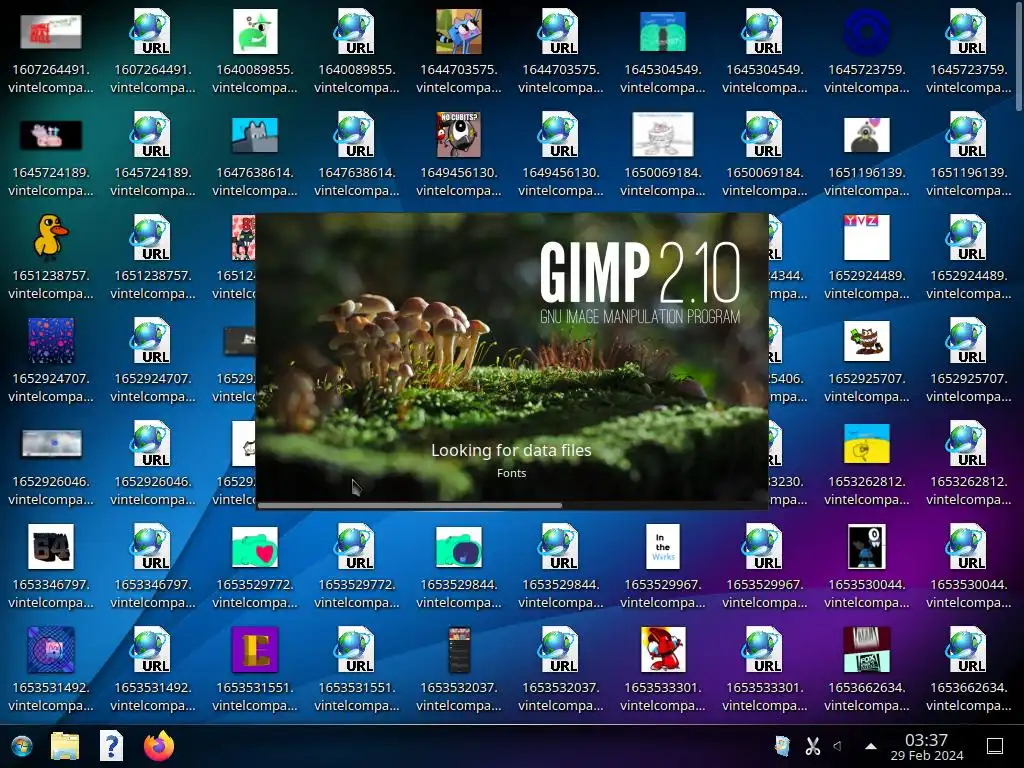
Task: Select the 1651238757 URL shortcut icon
Action: [x=152, y=238]
